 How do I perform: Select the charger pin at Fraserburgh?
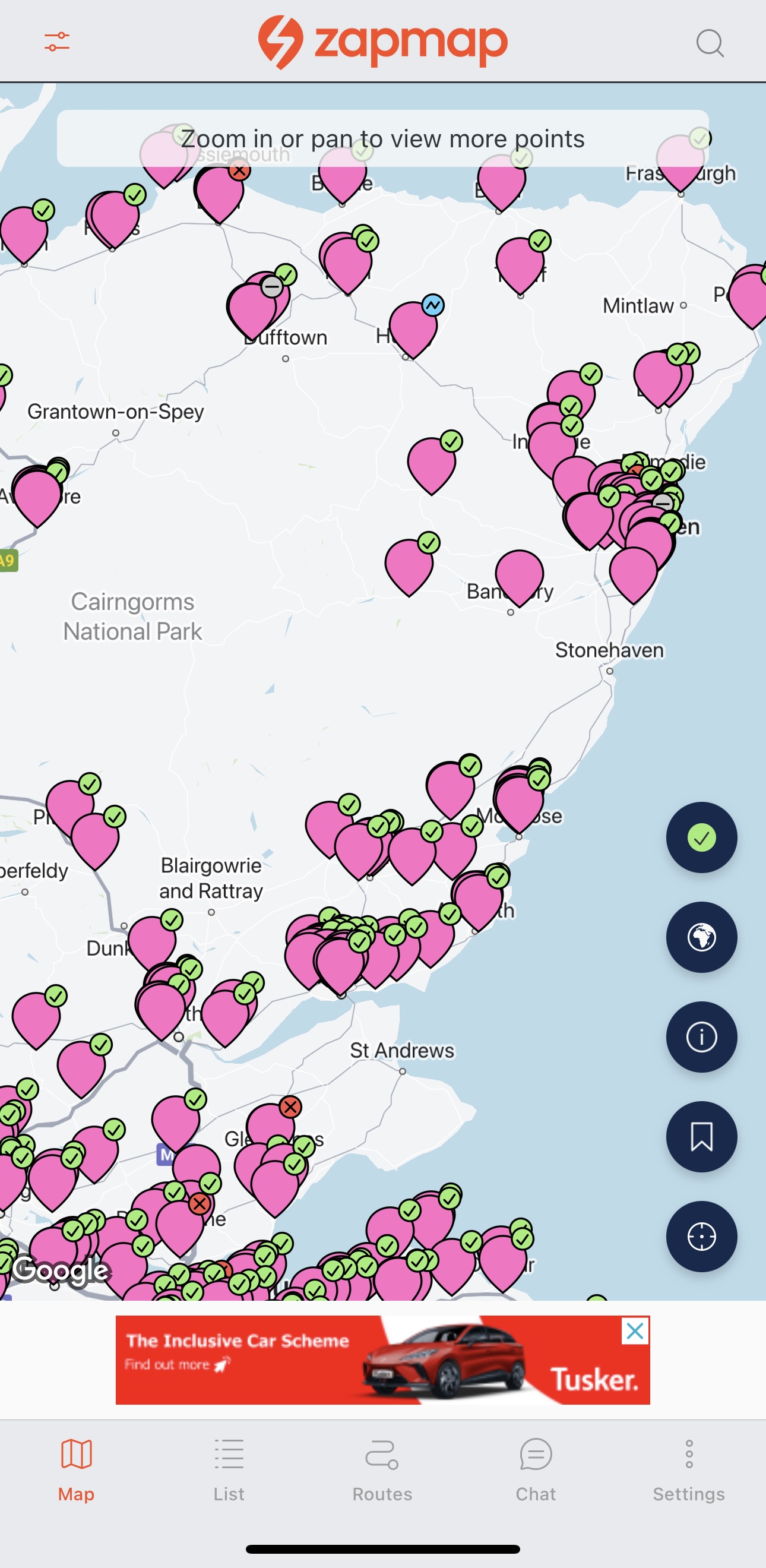tap(680, 162)
